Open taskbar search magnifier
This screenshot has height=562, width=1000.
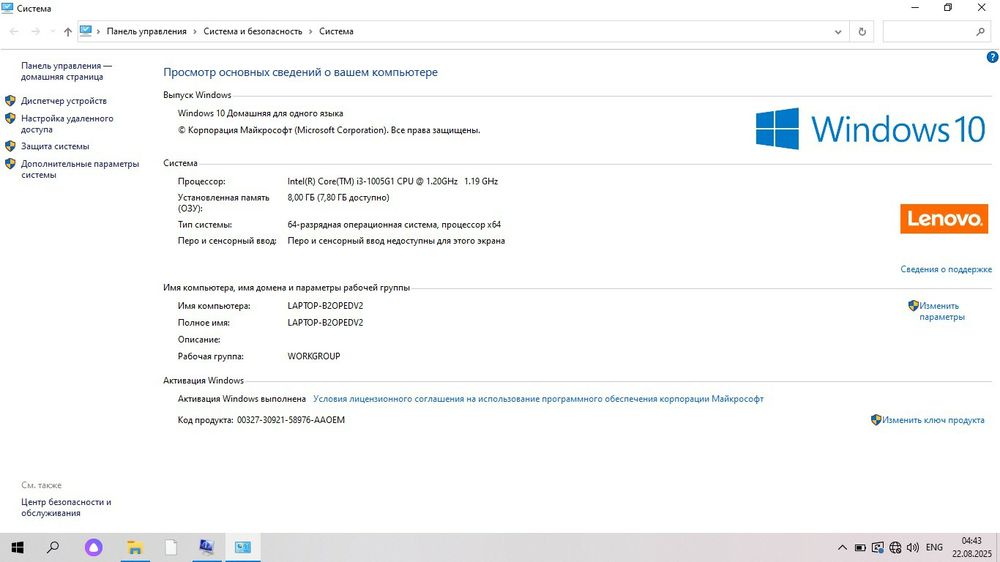[53, 547]
